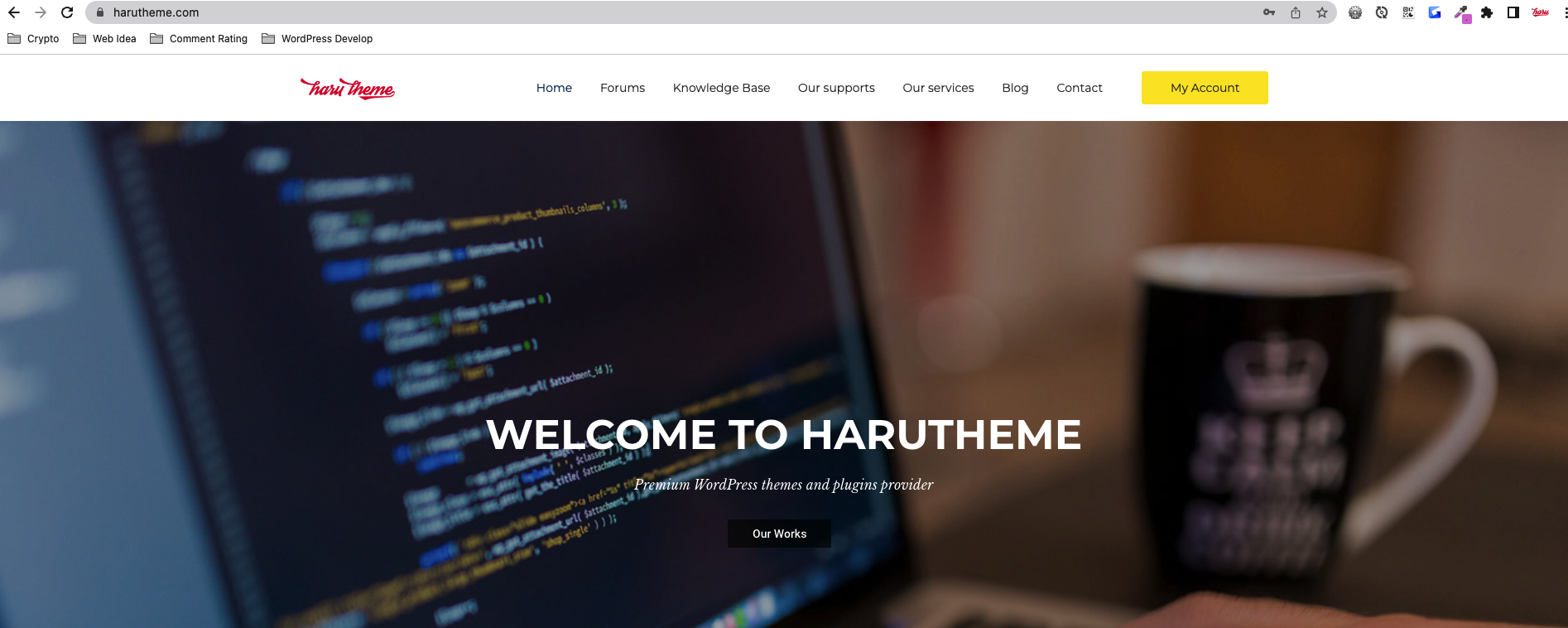This screenshot has width=1568, height=628.
Task: Open the Chrome three-dot menu
Action: 1566,12
